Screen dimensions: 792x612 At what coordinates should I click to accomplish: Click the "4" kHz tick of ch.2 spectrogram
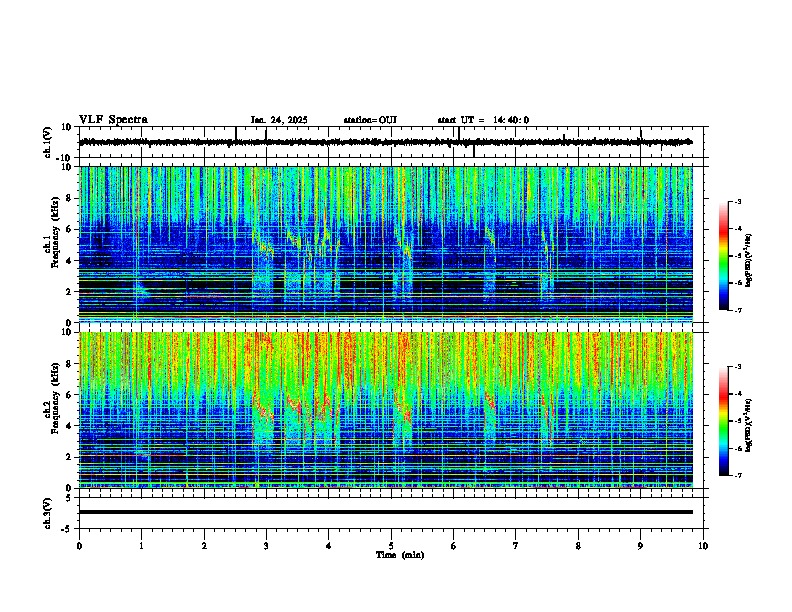click(69, 426)
